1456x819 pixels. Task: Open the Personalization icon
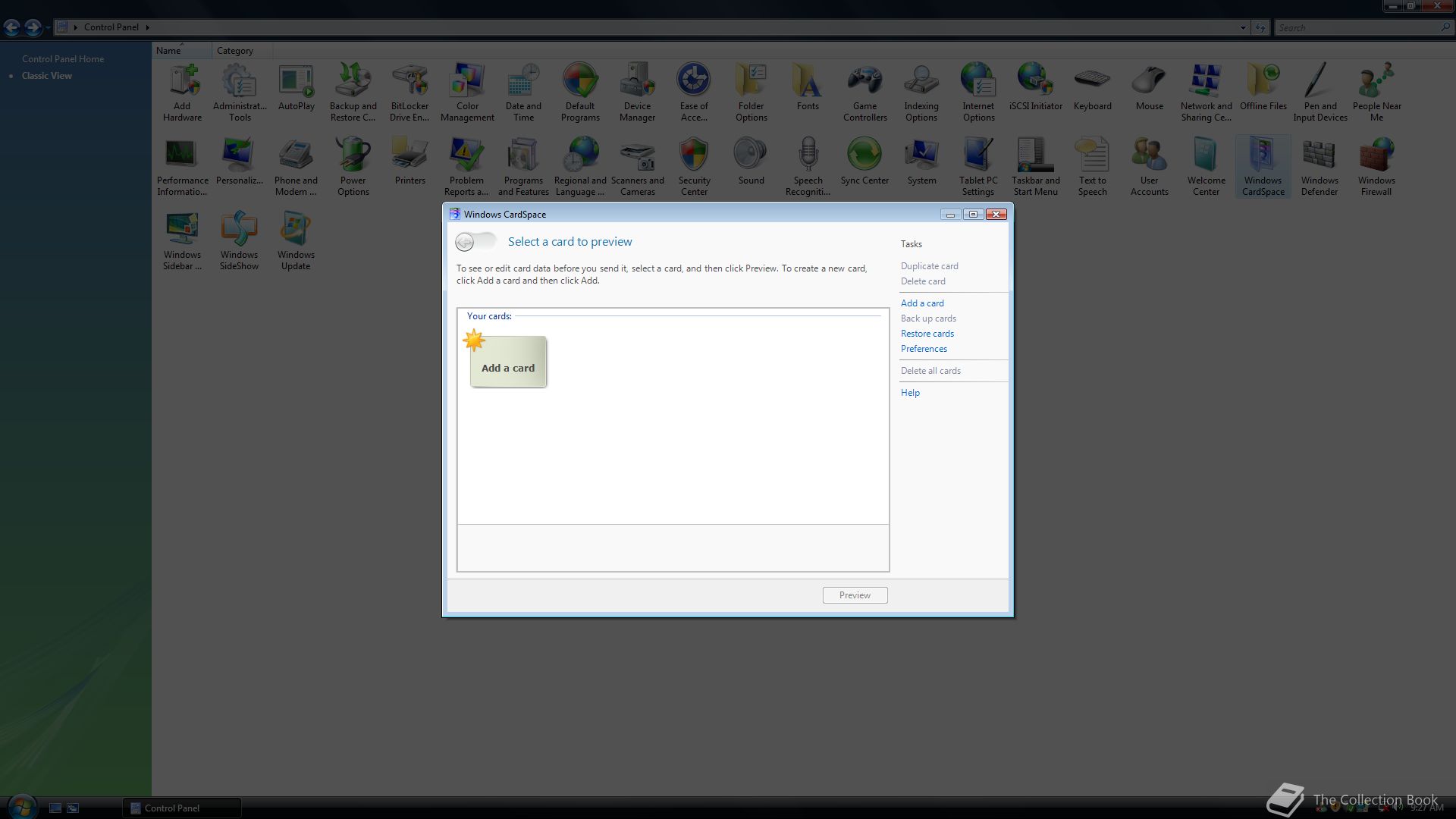[x=240, y=162]
